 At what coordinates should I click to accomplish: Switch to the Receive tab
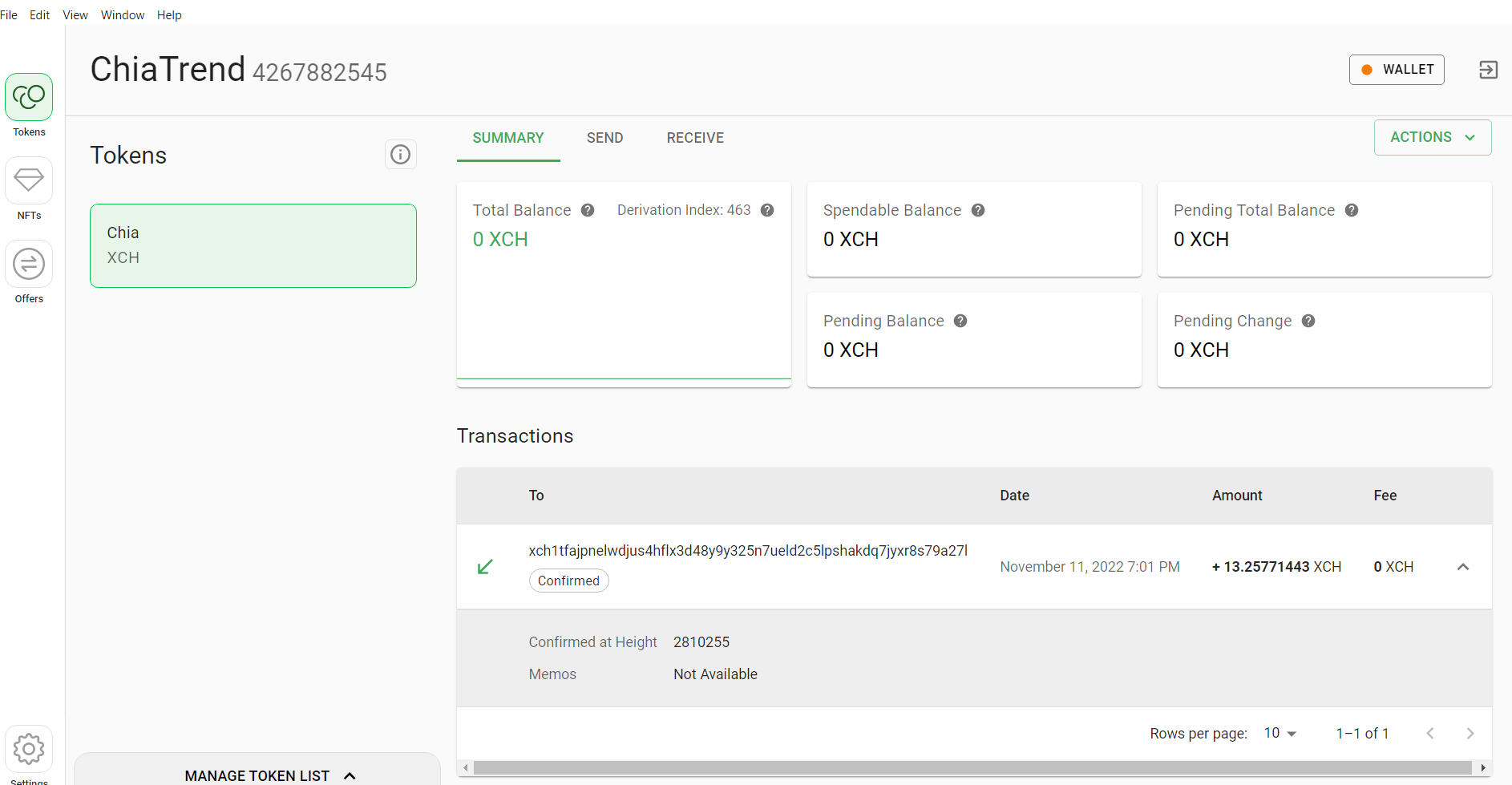pos(695,138)
